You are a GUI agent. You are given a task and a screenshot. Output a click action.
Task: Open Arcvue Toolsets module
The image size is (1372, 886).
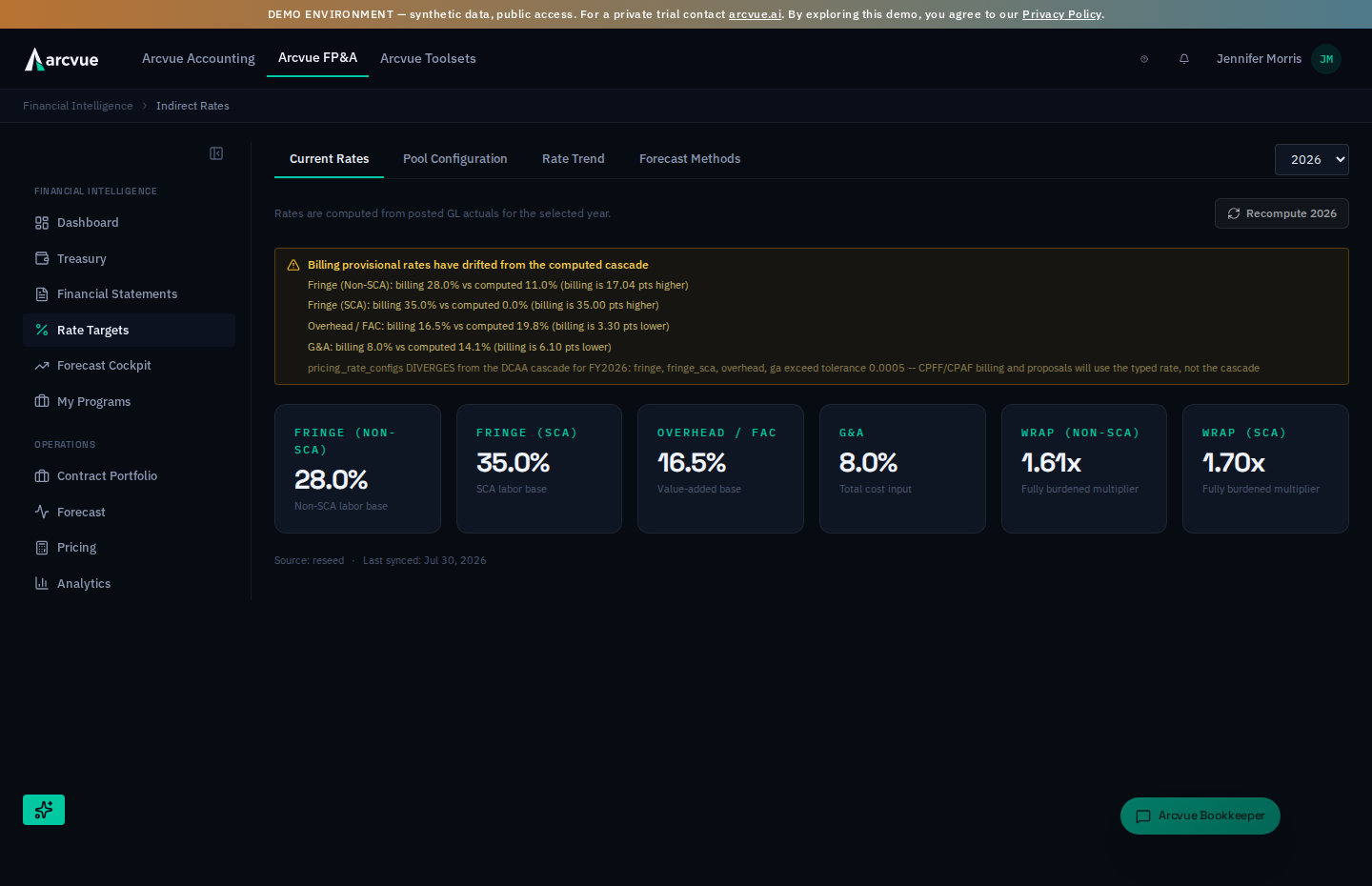(428, 58)
